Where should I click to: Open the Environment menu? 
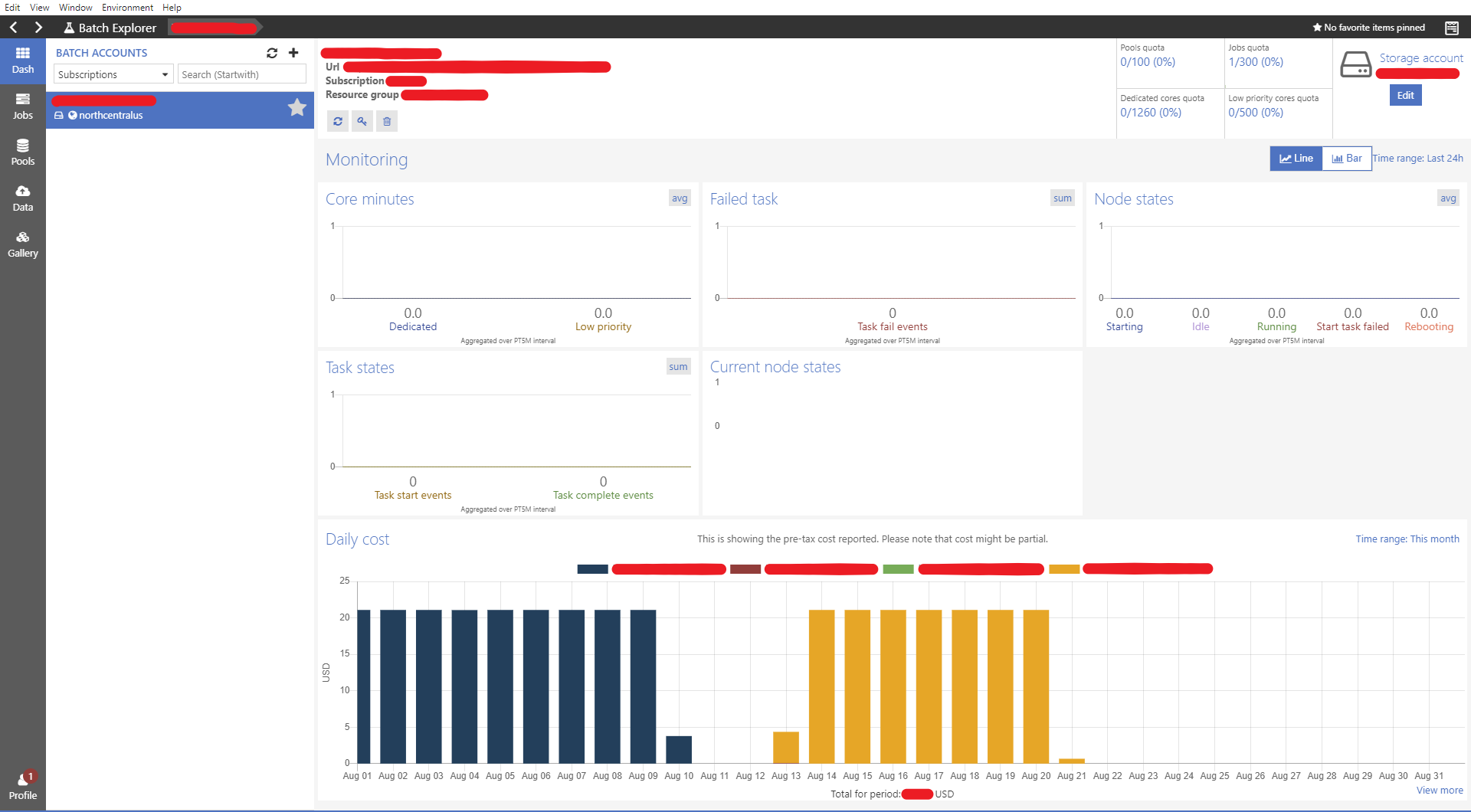pos(127,8)
